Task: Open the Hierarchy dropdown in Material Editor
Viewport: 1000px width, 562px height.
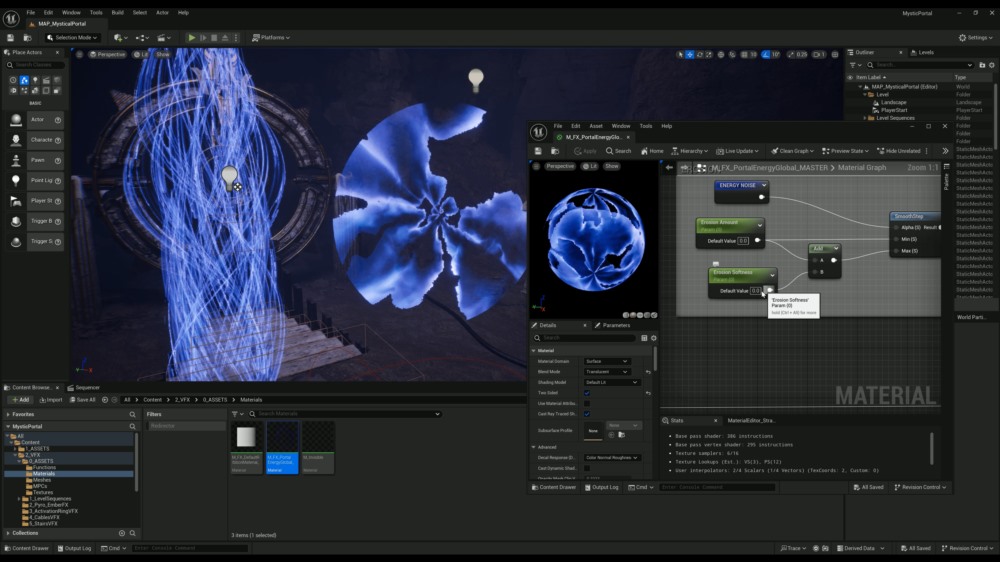Action: pos(689,151)
